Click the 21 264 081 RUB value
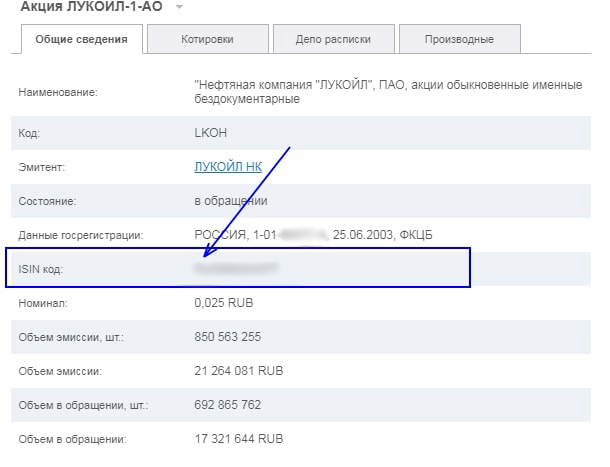This screenshot has width=610, height=467. [238, 370]
